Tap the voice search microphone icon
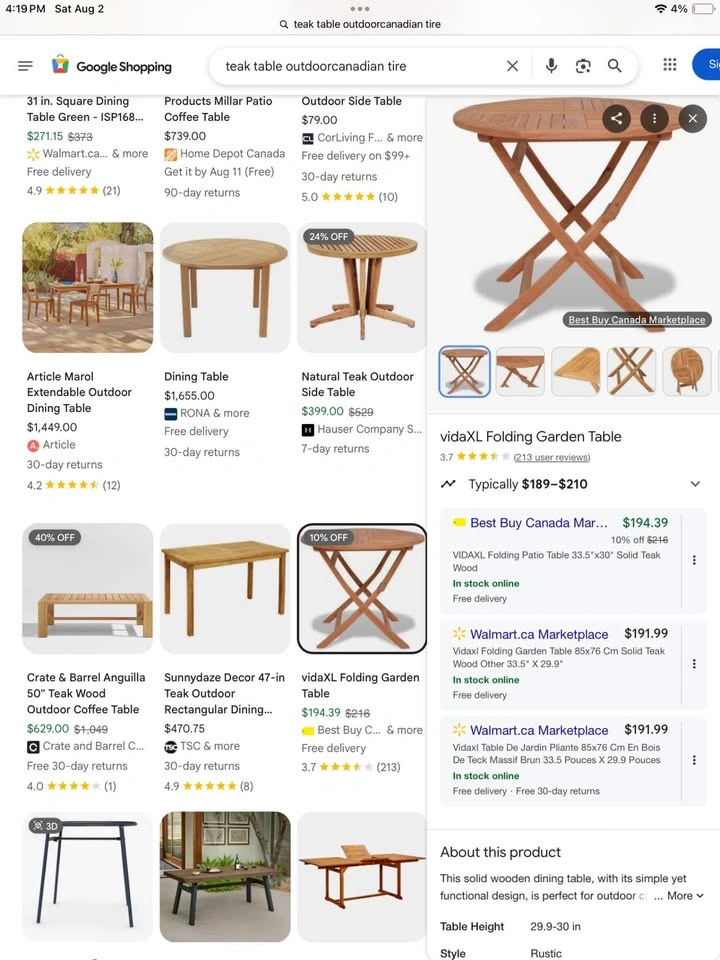Screen dimensions: 720x960 point(551,66)
